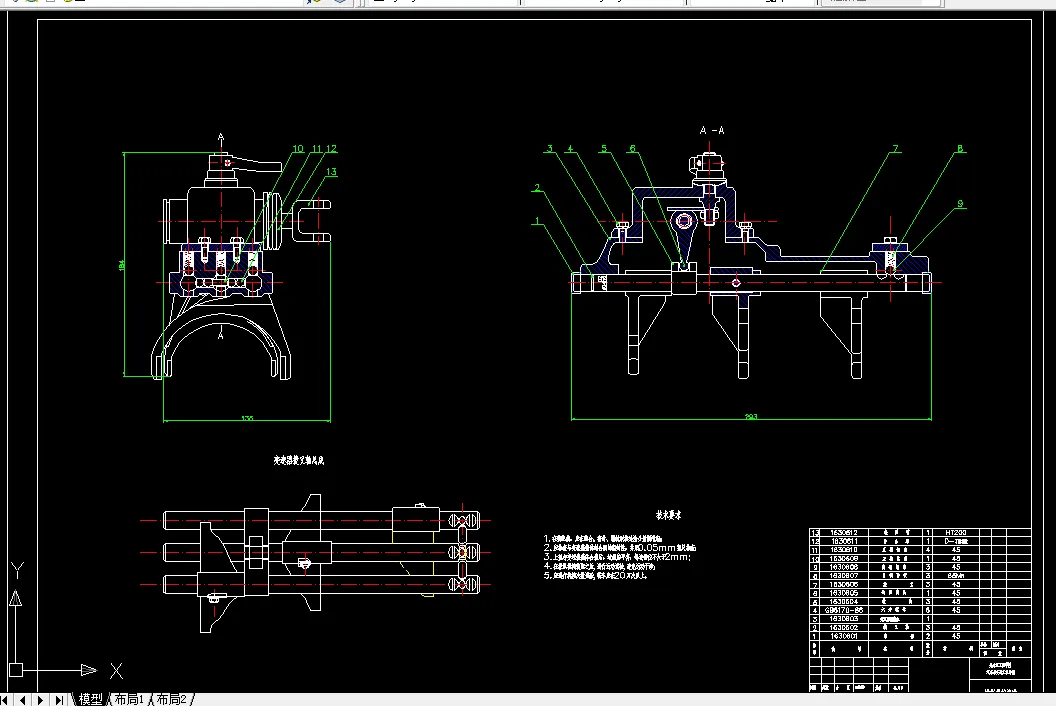
Task: Select the UCS icon's X axis label
Action: pos(116,671)
